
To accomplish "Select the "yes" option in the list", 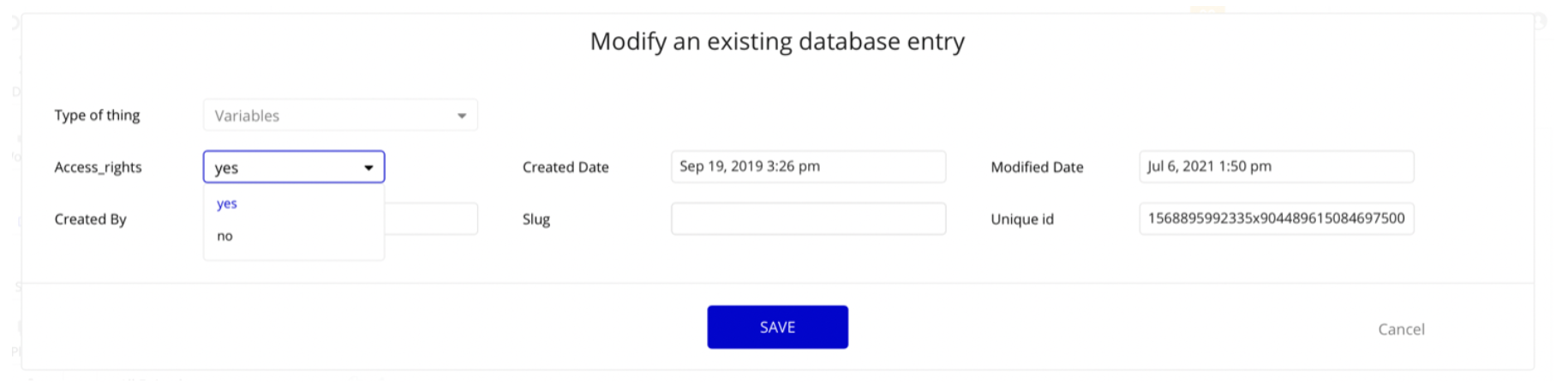I will [227, 204].
